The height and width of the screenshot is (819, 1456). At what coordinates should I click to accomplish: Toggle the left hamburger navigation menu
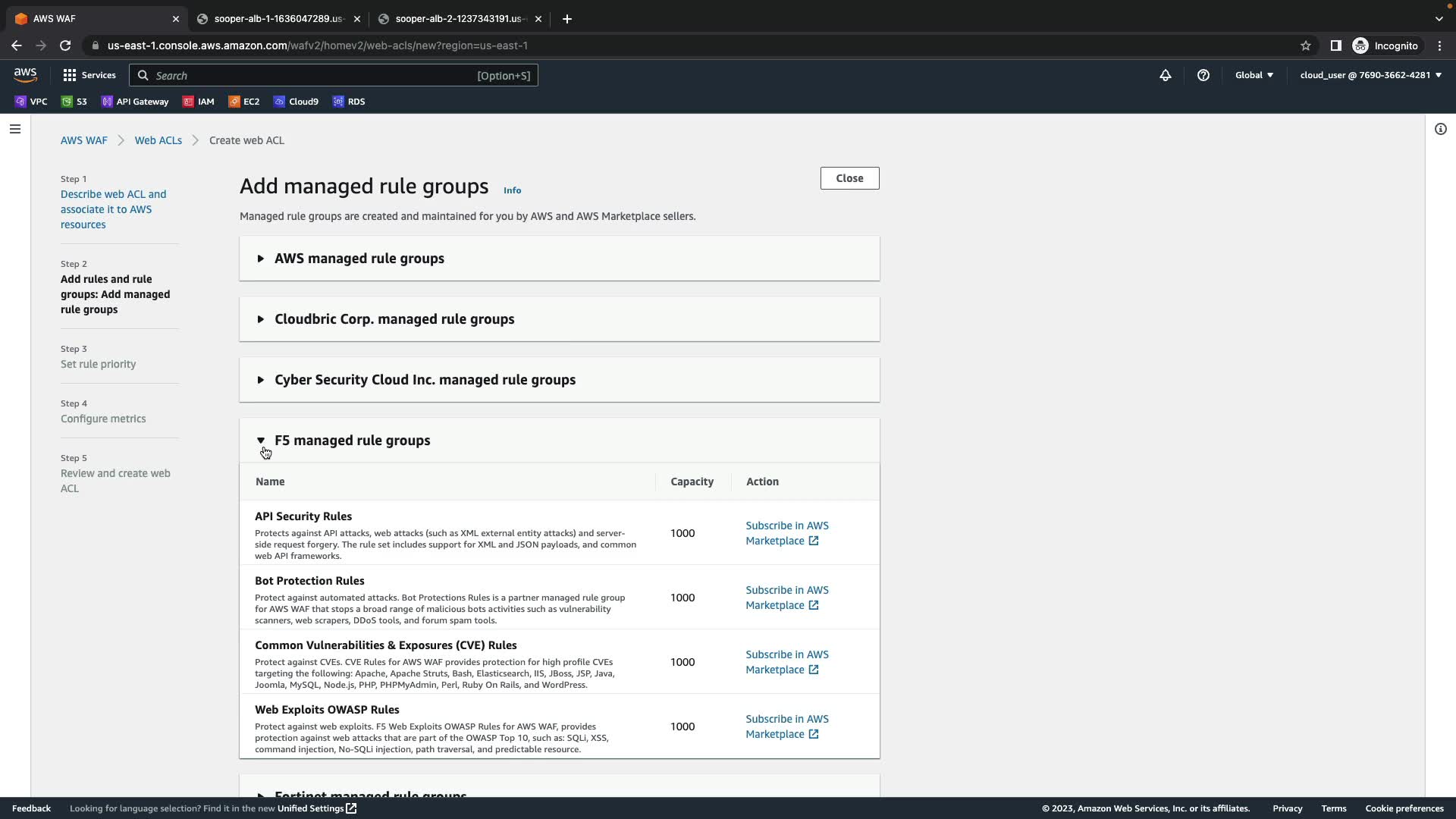(x=14, y=129)
